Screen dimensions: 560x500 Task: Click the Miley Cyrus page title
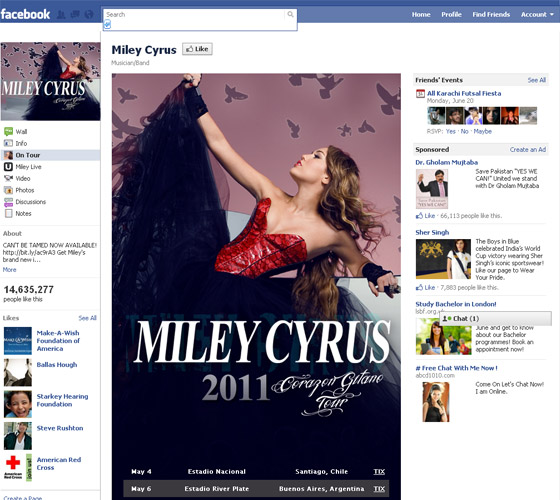pos(144,50)
